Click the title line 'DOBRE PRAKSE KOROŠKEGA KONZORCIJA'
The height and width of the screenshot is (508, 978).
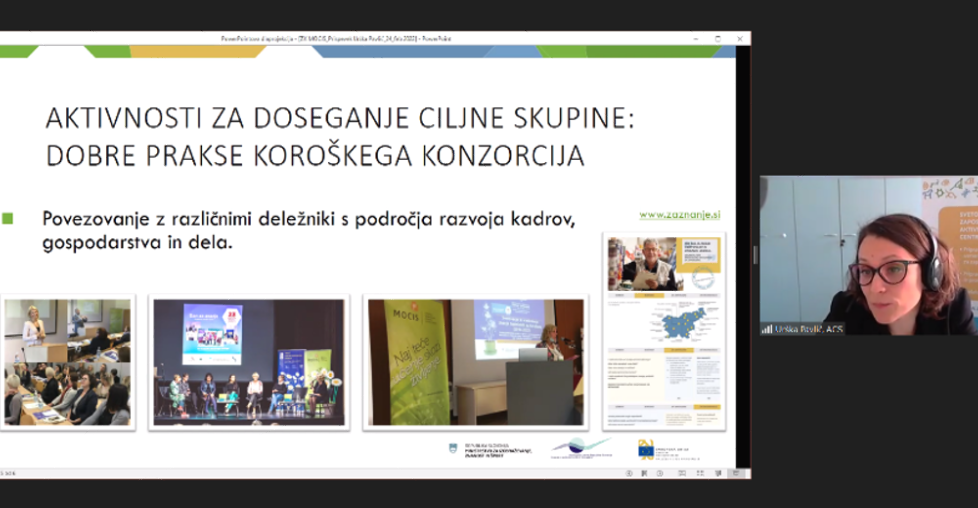point(315,156)
